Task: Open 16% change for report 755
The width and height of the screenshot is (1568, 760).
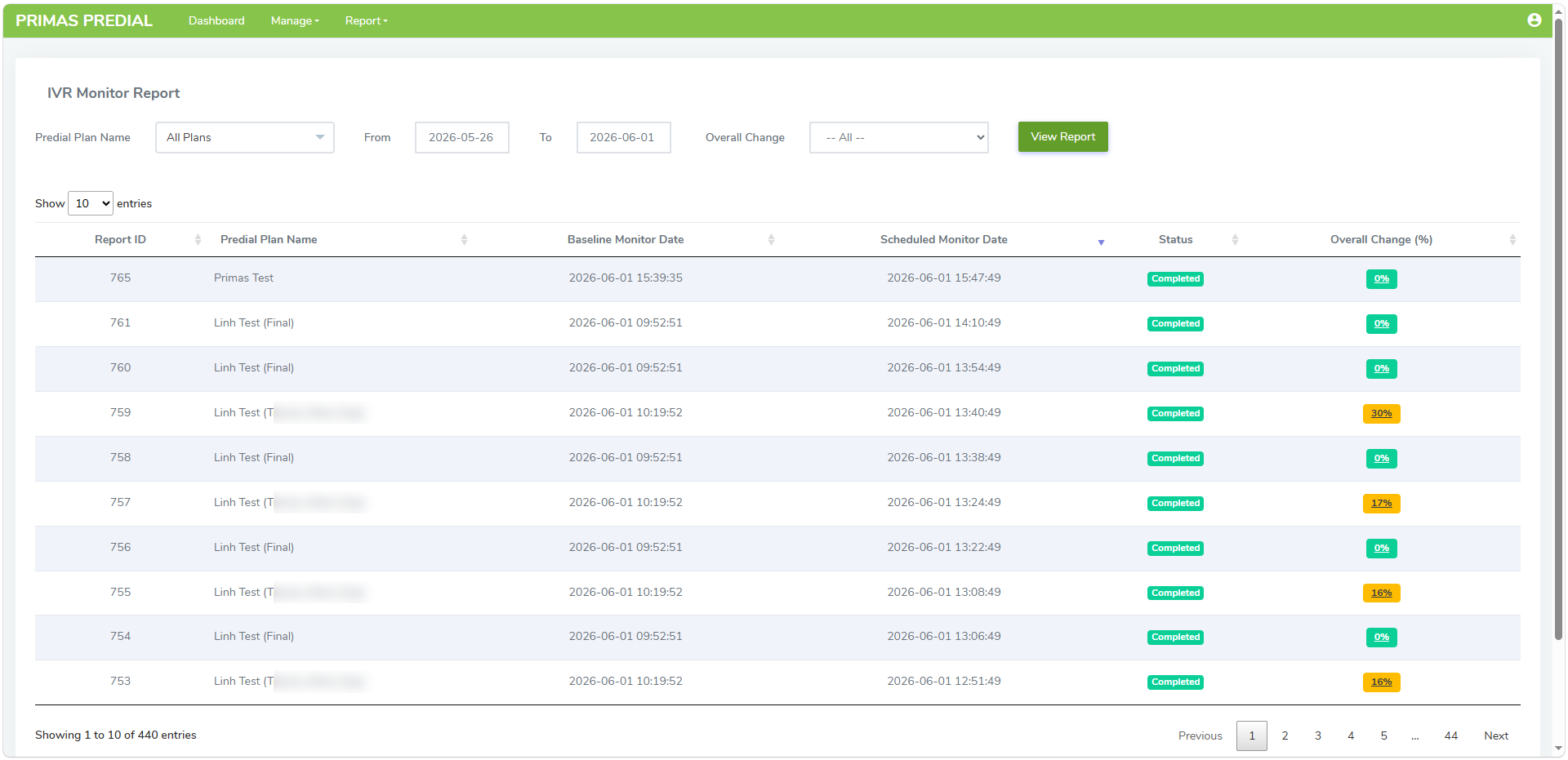Action: (x=1381, y=593)
